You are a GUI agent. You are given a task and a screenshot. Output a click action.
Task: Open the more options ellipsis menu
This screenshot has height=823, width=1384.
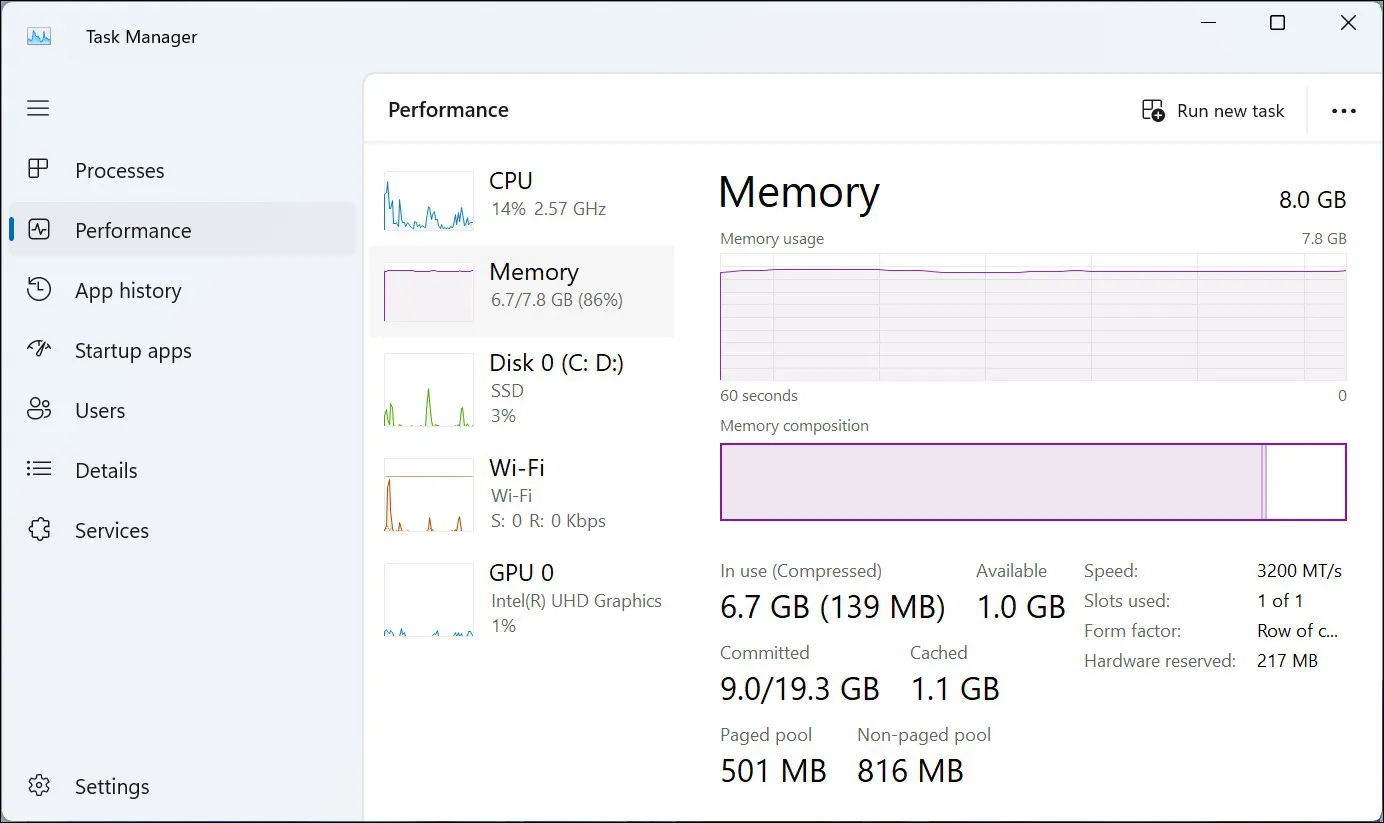point(1344,110)
